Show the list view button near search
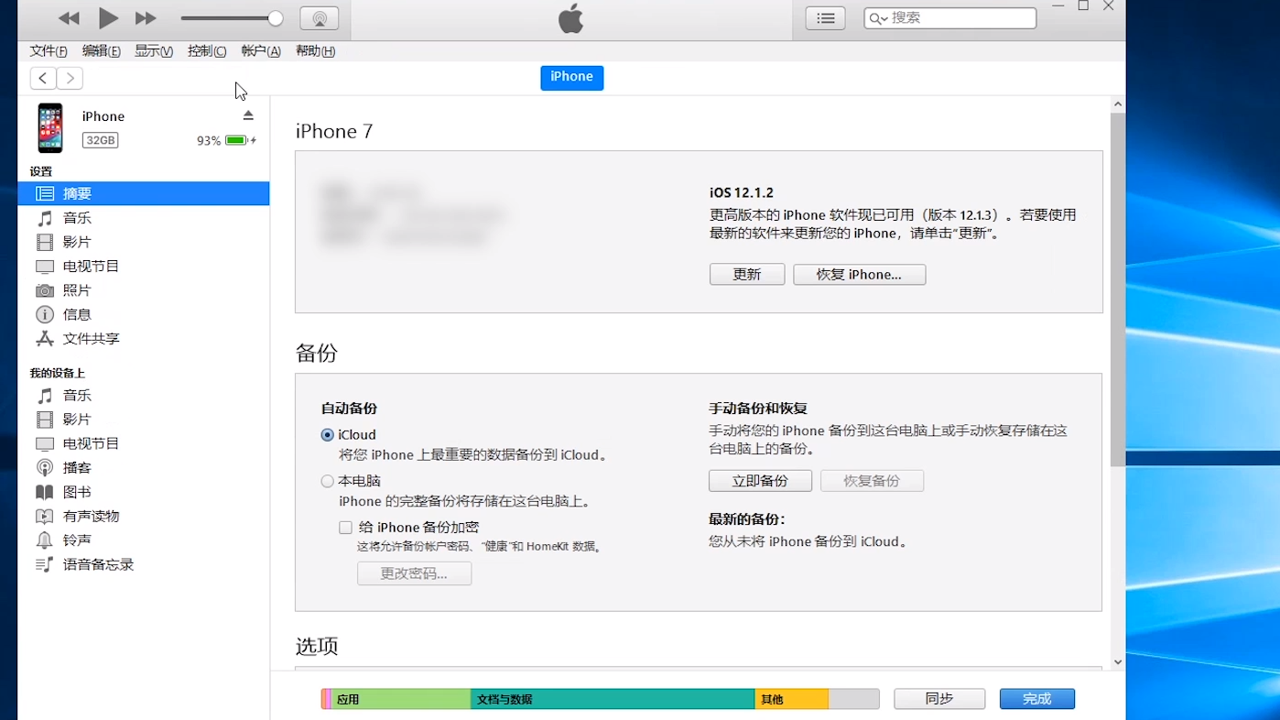The width and height of the screenshot is (1280, 720). tap(825, 18)
